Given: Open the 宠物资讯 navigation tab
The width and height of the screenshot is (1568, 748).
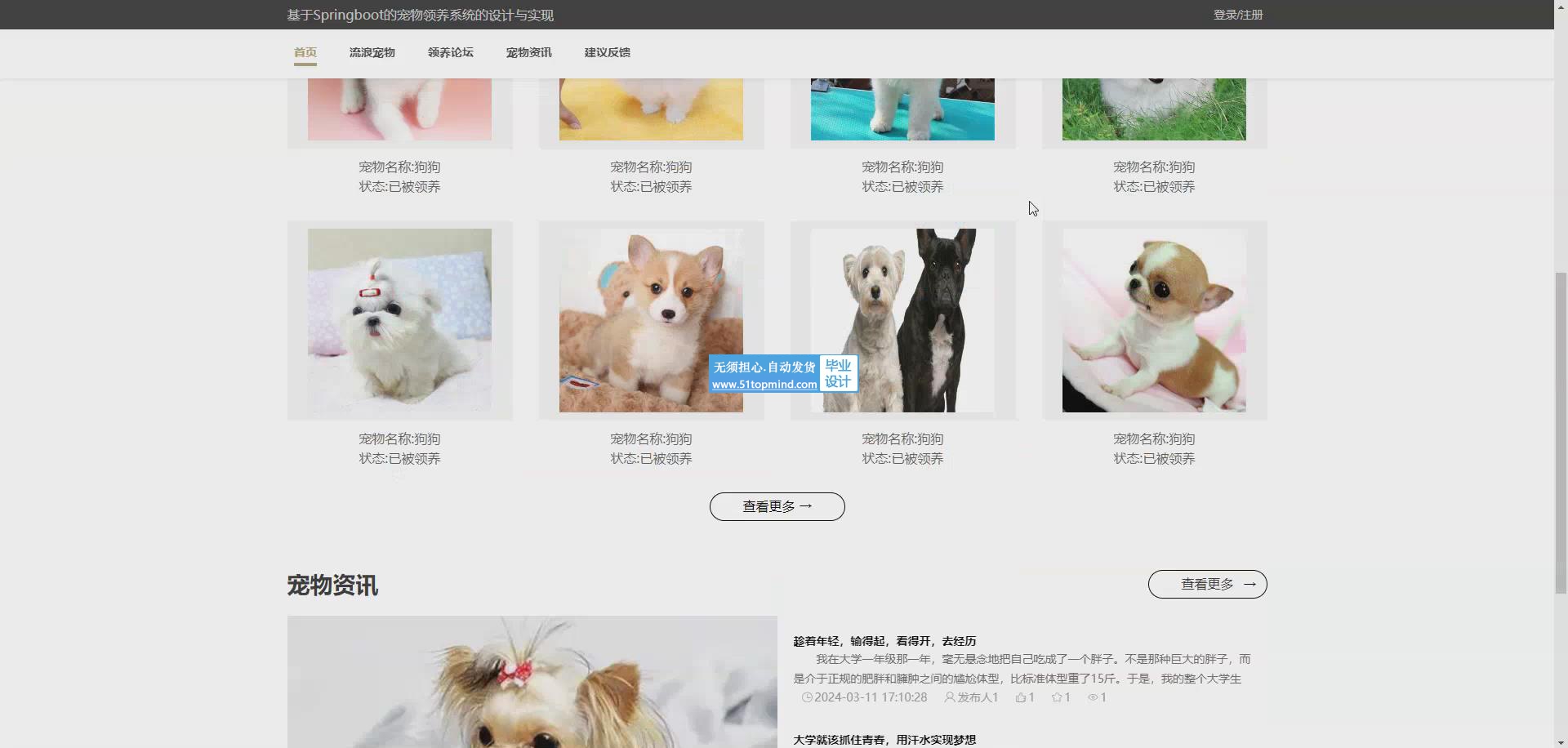Looking at the screenshot, I should coord(528,52).
